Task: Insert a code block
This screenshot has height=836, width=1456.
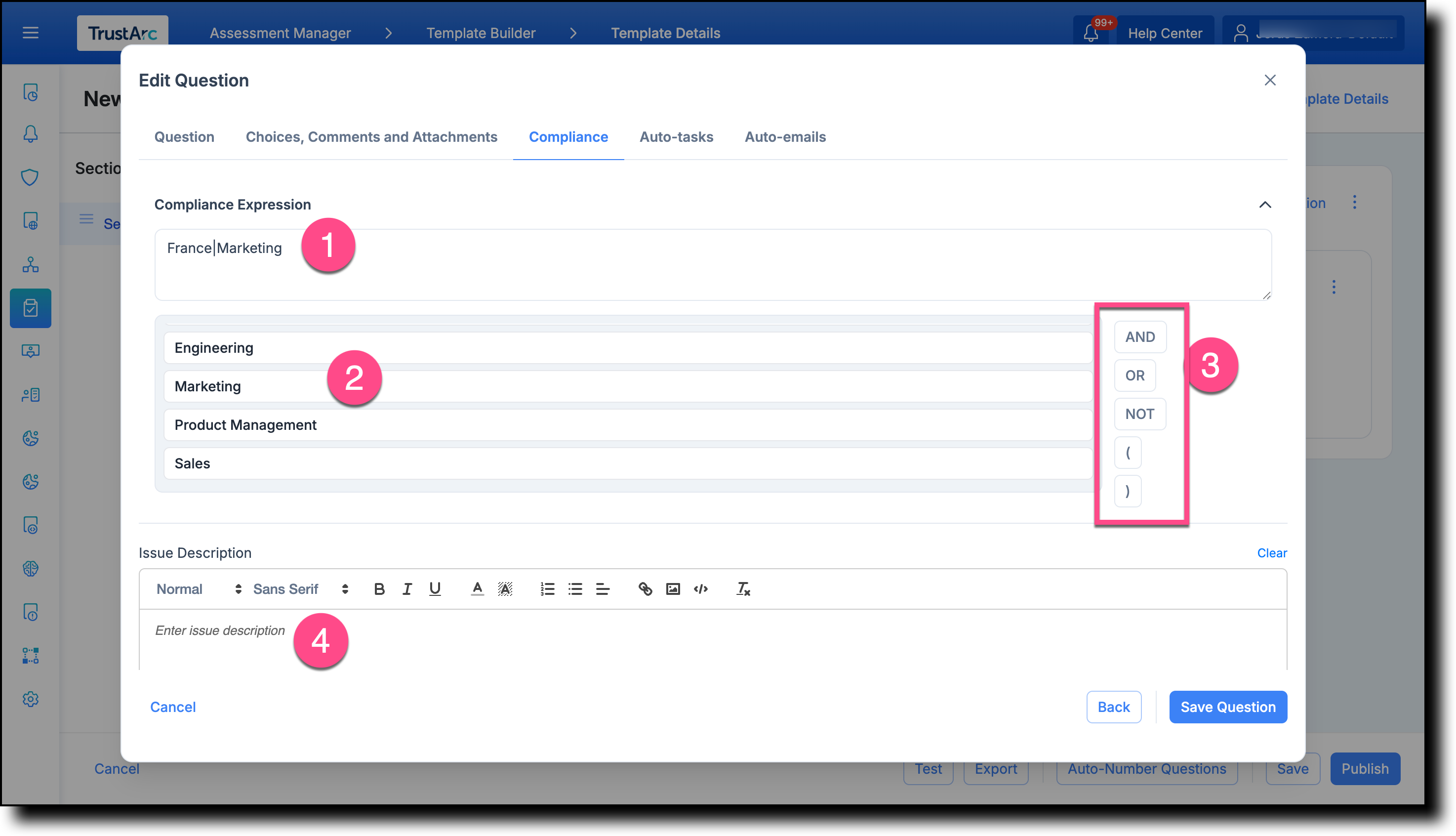Action: (x=701, y=589)
